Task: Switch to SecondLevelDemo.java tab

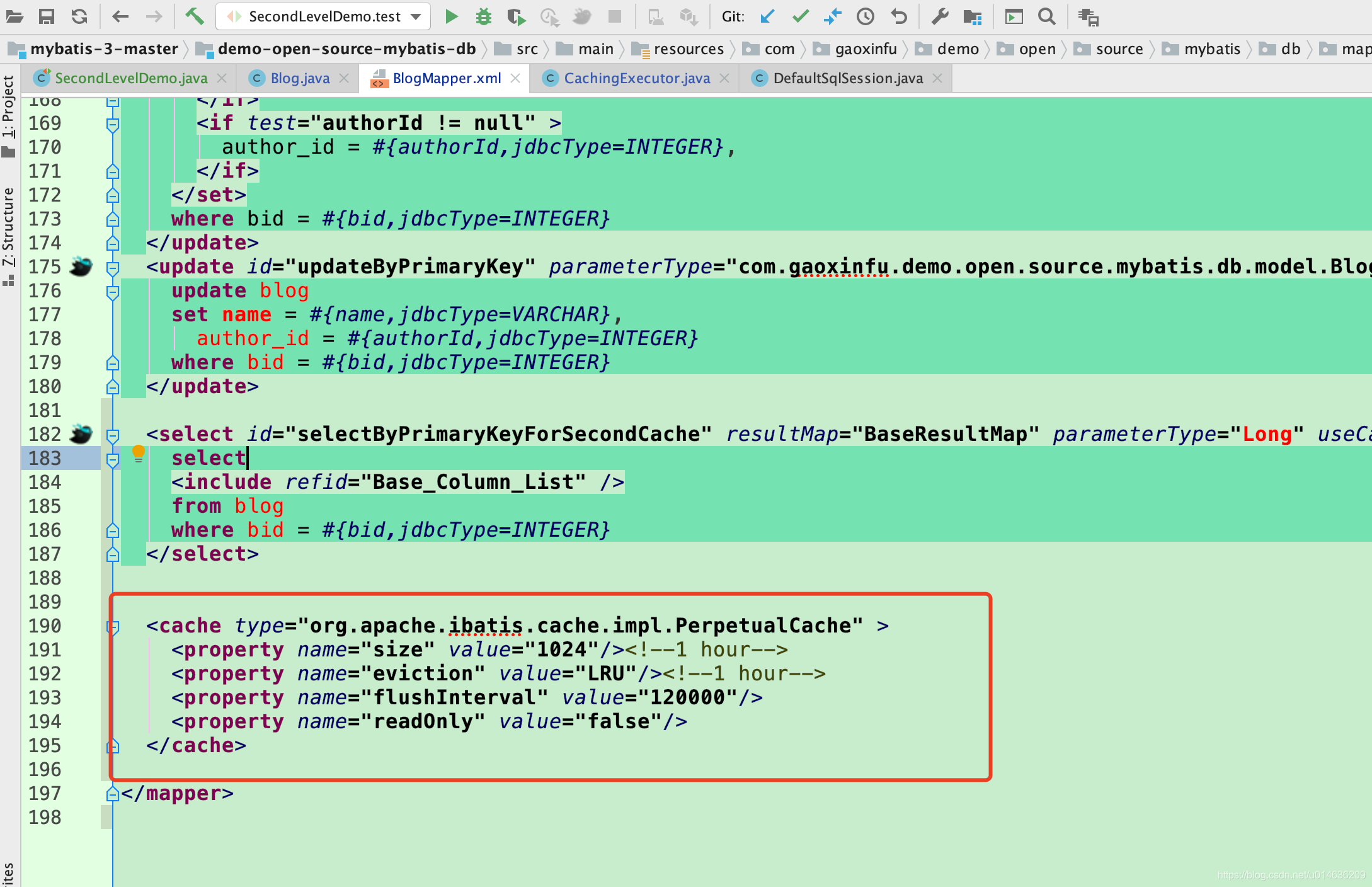Action: point(131,78)
